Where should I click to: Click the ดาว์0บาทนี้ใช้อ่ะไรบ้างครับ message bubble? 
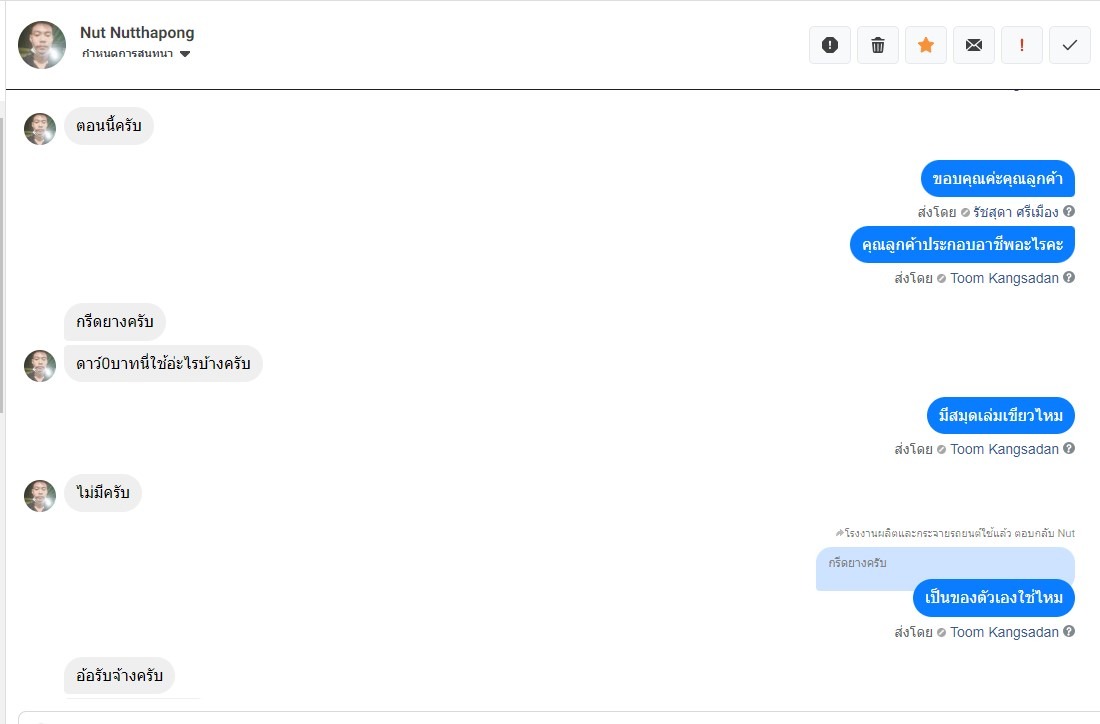(x=163, y=364)
